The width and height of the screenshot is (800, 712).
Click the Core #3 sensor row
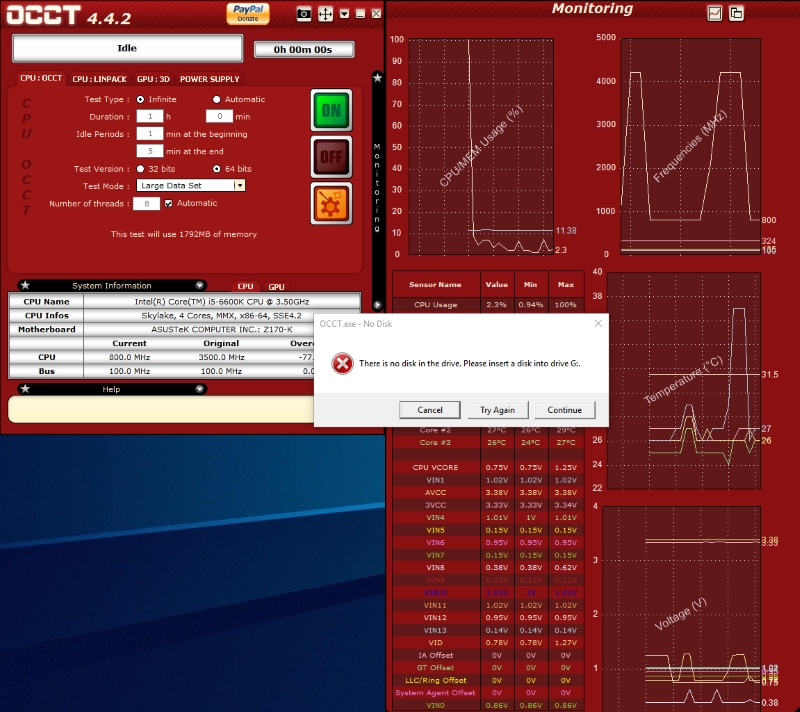point(488,442)
